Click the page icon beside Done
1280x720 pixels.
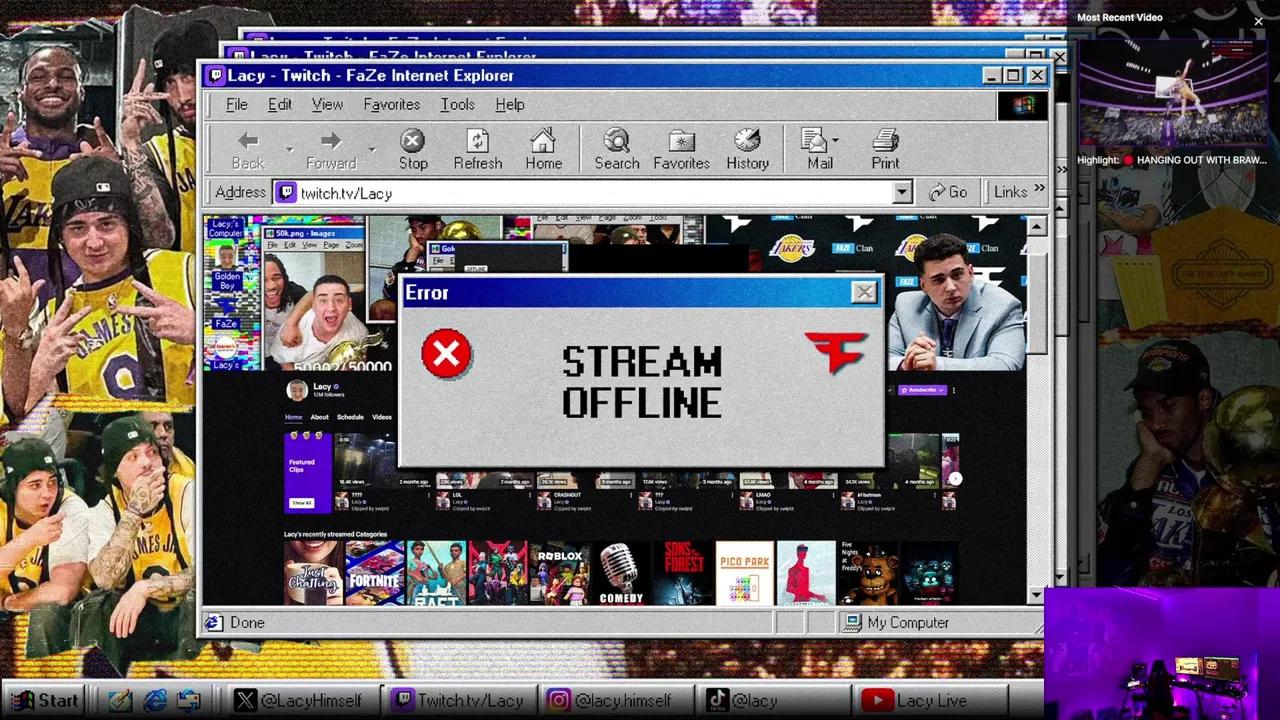214,622
